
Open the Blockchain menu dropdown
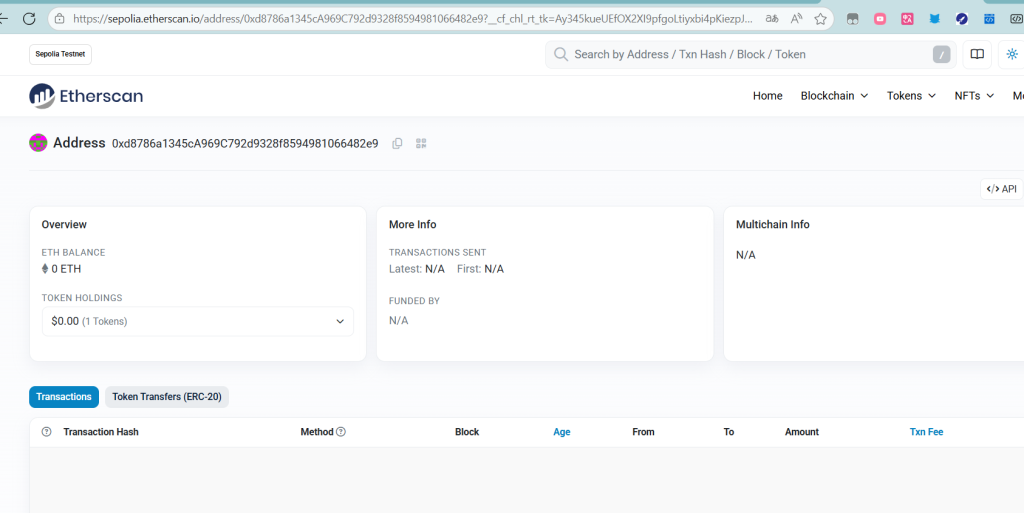834,96
